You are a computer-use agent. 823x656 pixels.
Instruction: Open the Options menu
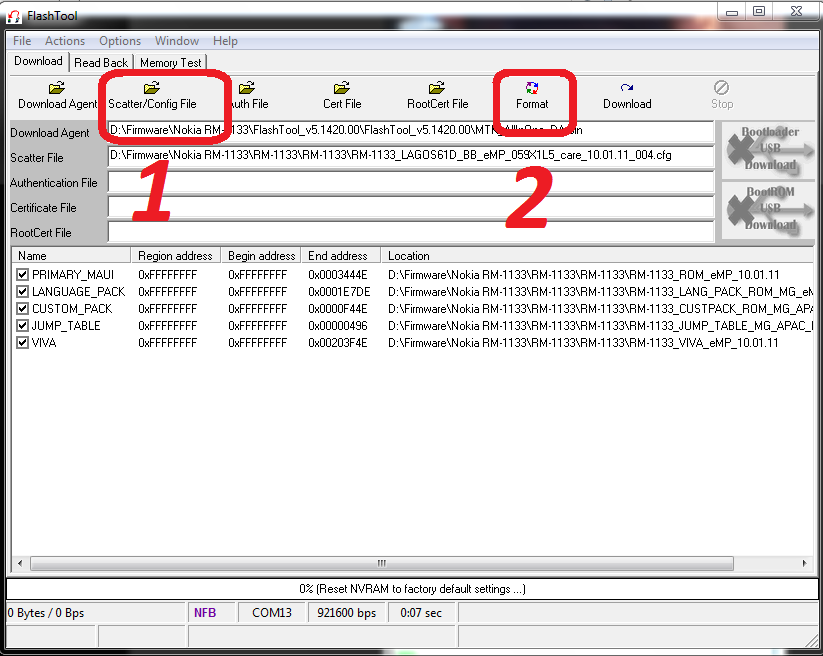pos(119,41)
